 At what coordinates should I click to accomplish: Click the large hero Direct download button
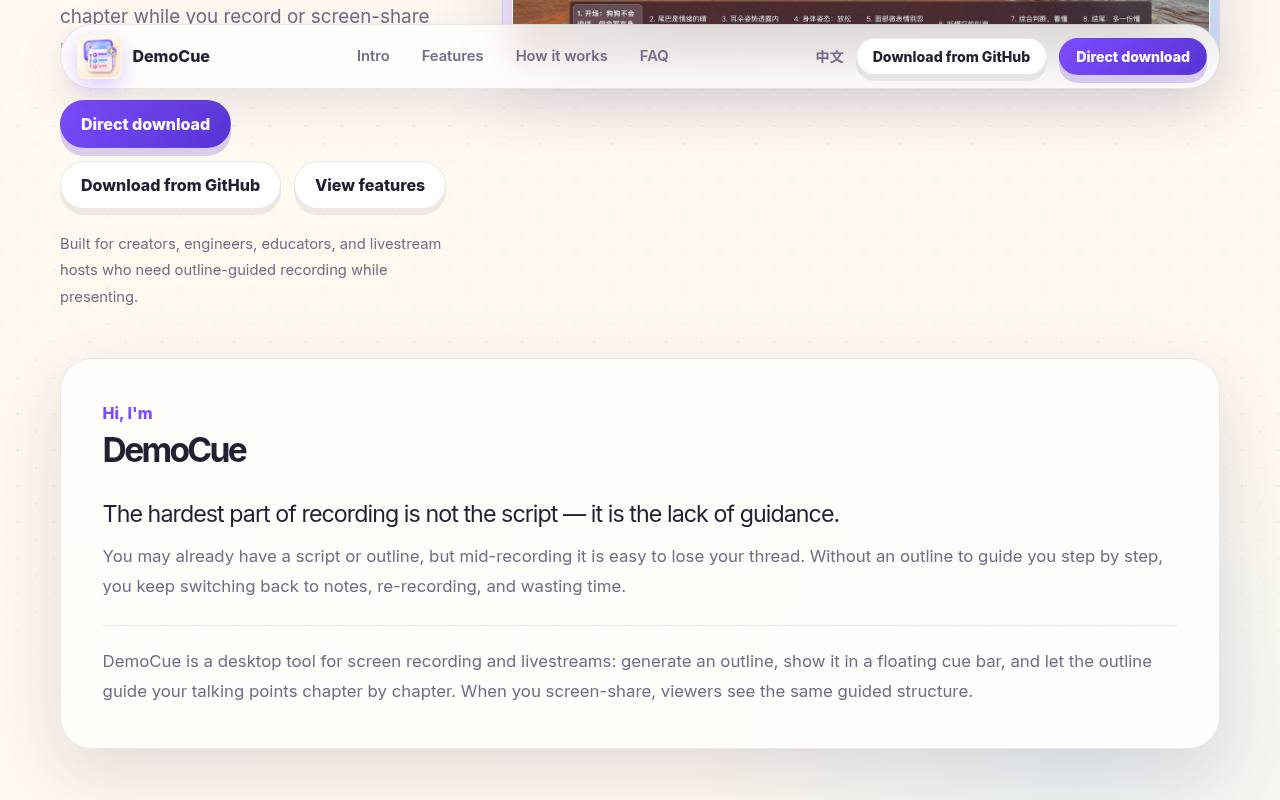click(145, 124)
